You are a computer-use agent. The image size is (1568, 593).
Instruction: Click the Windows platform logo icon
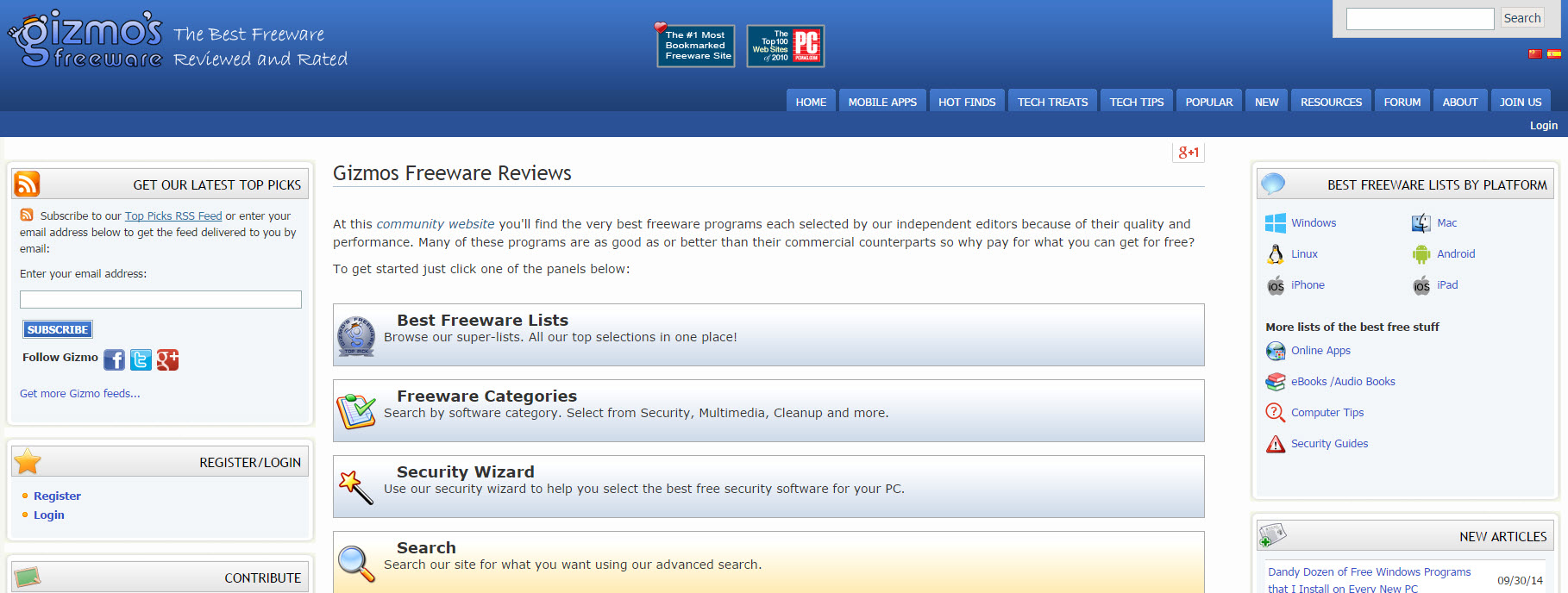1275,223
